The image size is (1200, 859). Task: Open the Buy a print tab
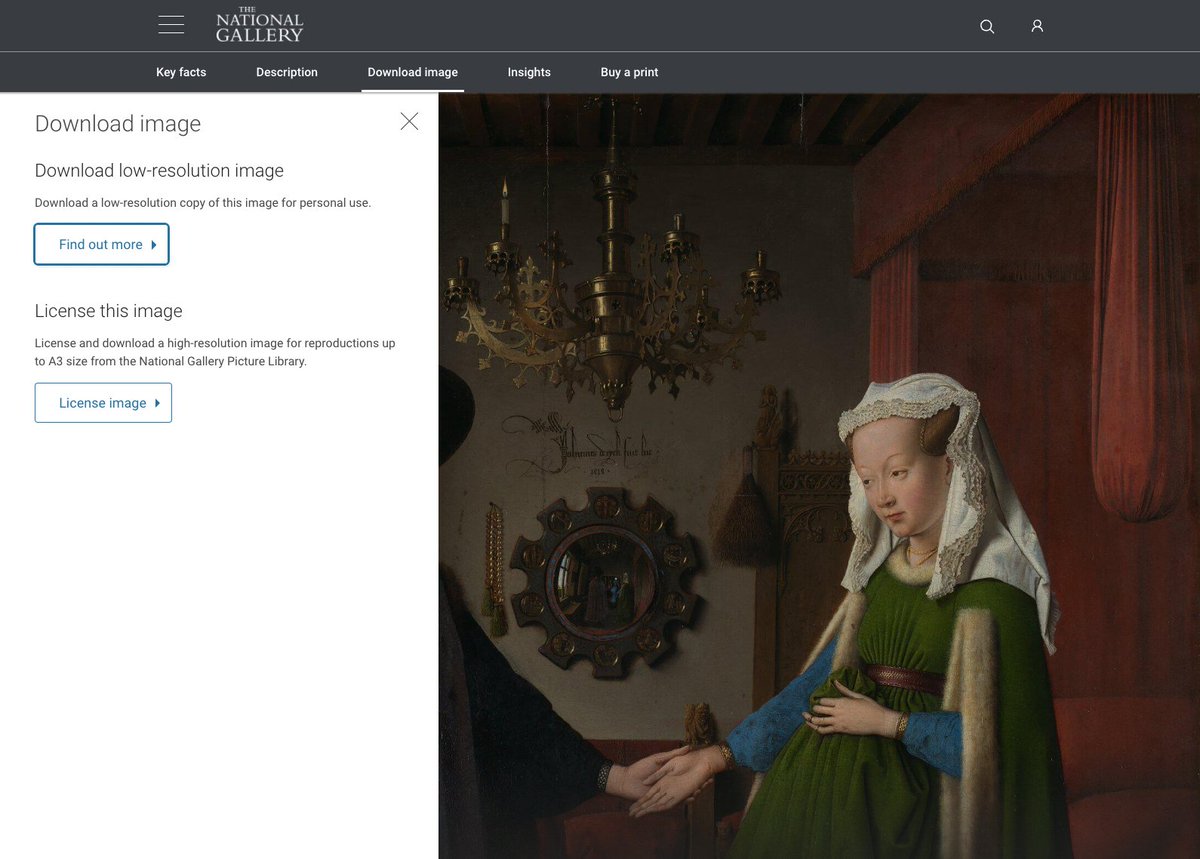[x=629, y=72]
